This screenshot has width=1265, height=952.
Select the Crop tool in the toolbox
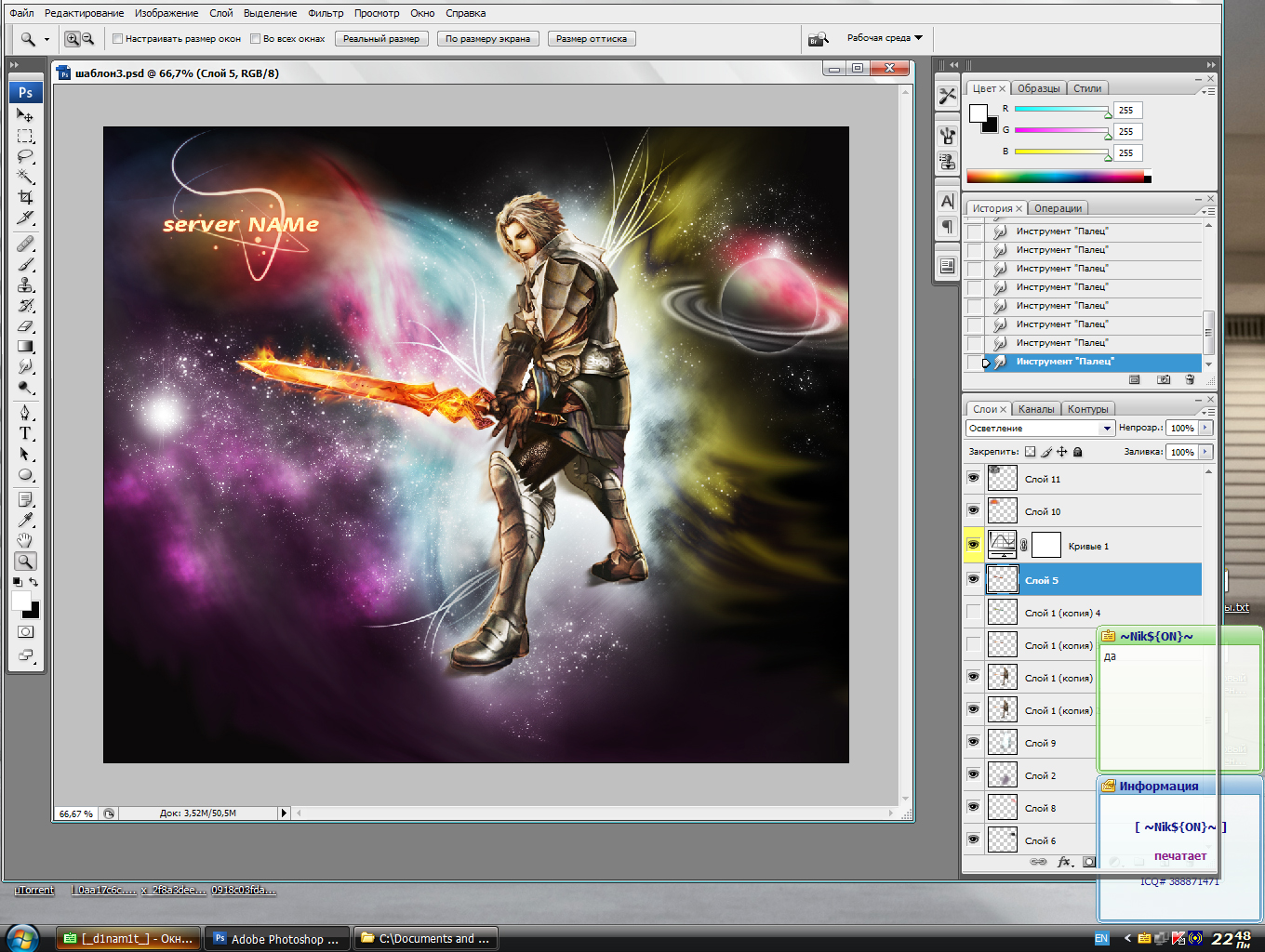[25, 197]
